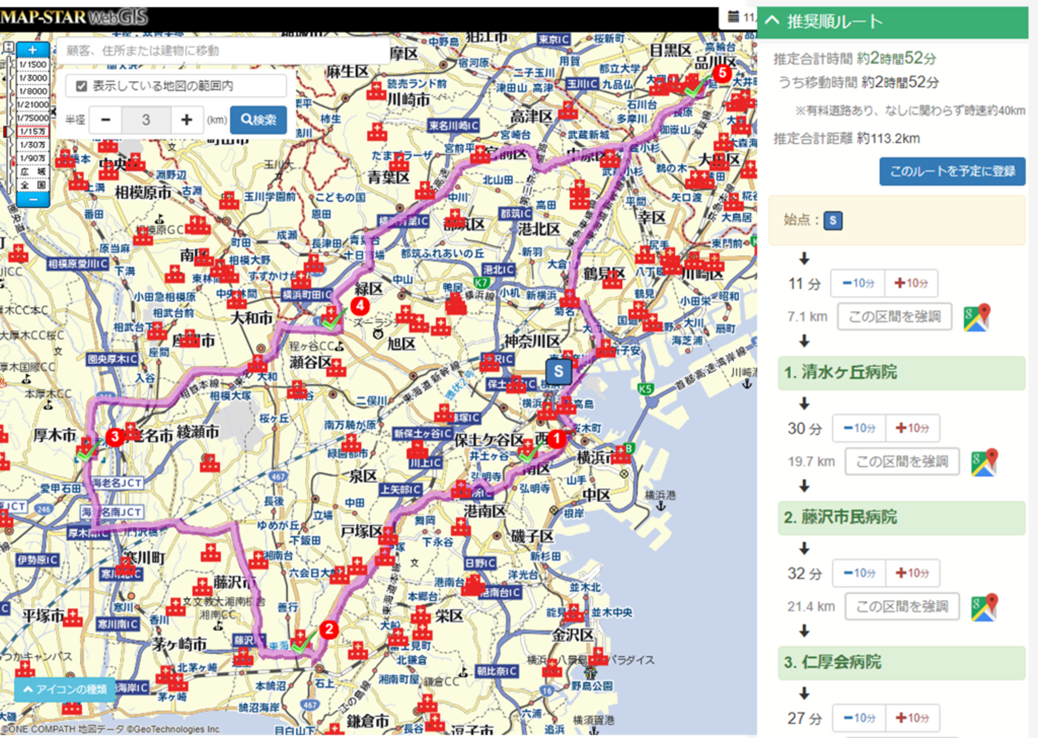Viewport: 1038px width, 738px height.
Task: Click route stop marker 4 near Midori-ku
Action: 359,306
